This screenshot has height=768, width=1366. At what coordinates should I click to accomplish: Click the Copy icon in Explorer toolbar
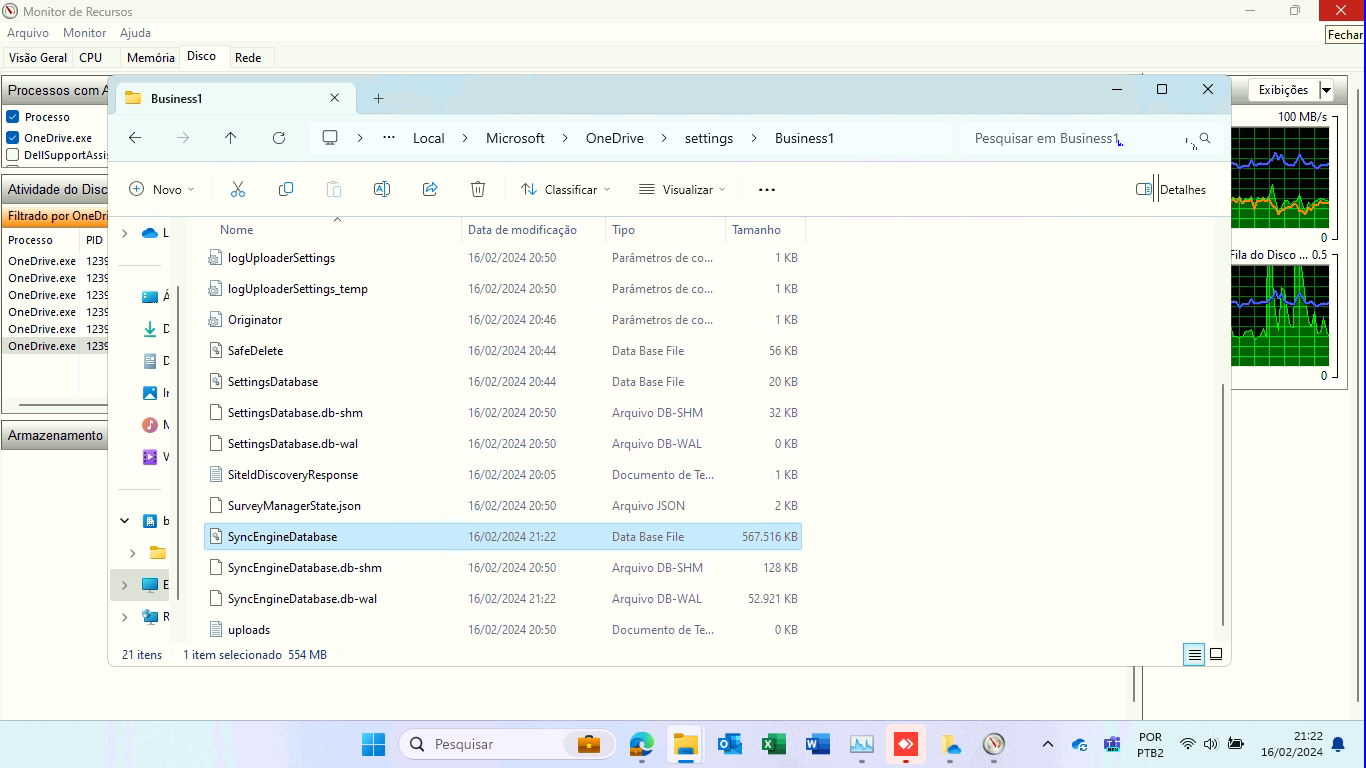[286, 189]
